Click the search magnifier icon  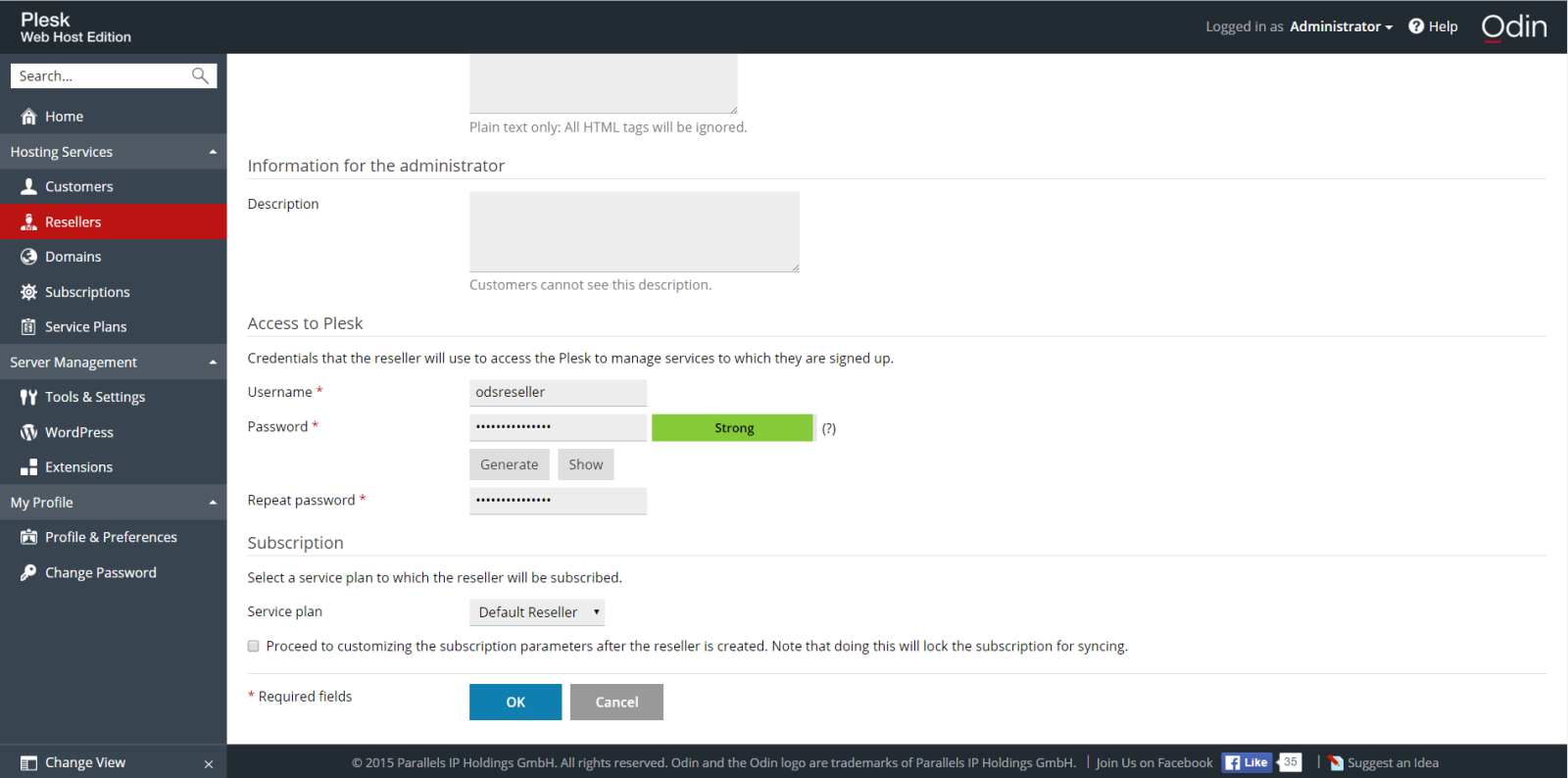tap(200, 75)
